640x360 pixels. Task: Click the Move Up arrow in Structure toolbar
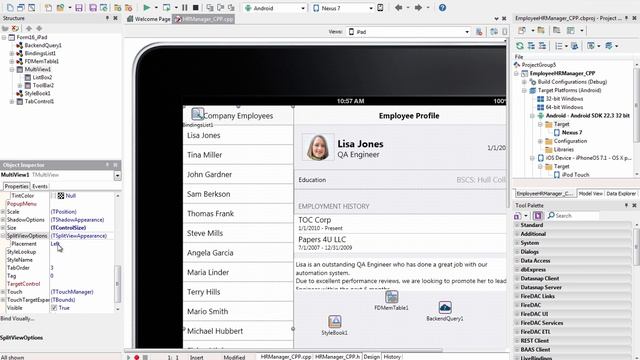pyautogui.click(x=29, y=28)
